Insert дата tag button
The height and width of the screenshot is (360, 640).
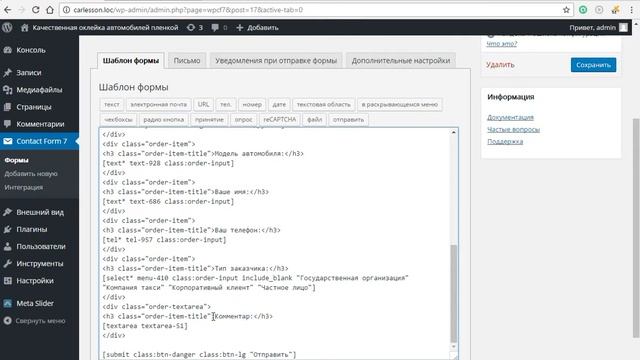coord(279,104)
